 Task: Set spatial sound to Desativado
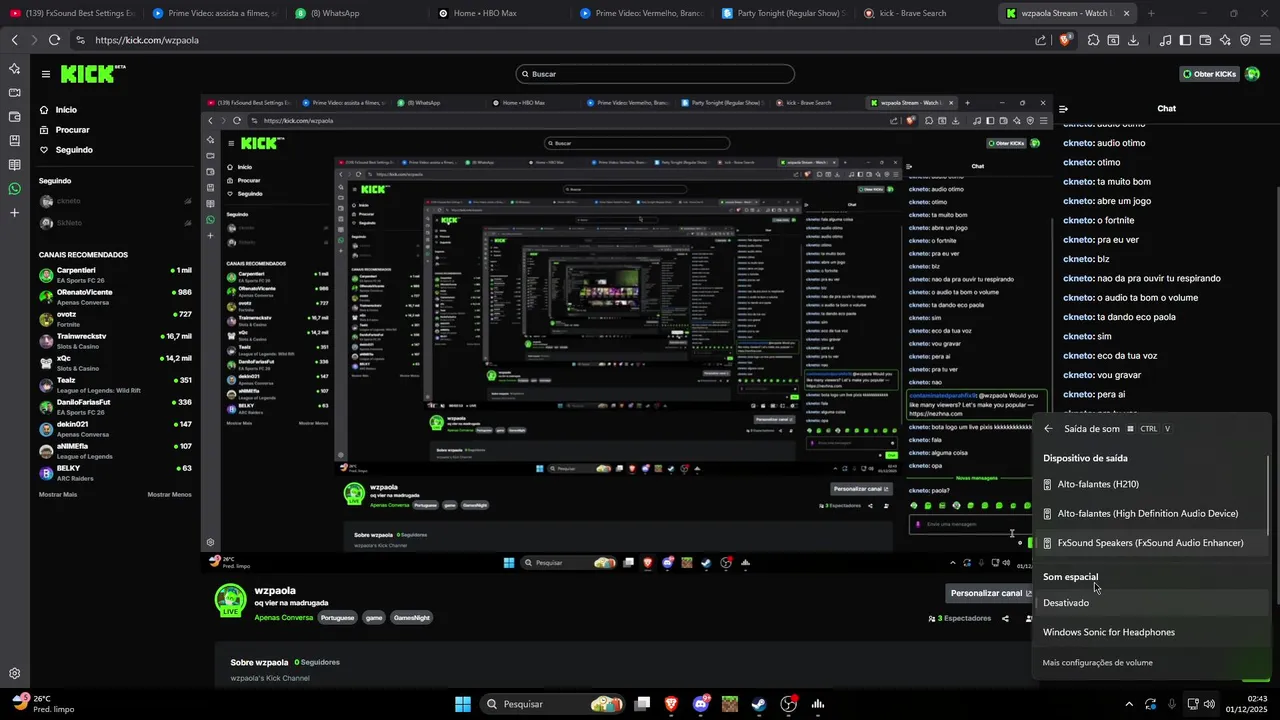click(1152, 603)
